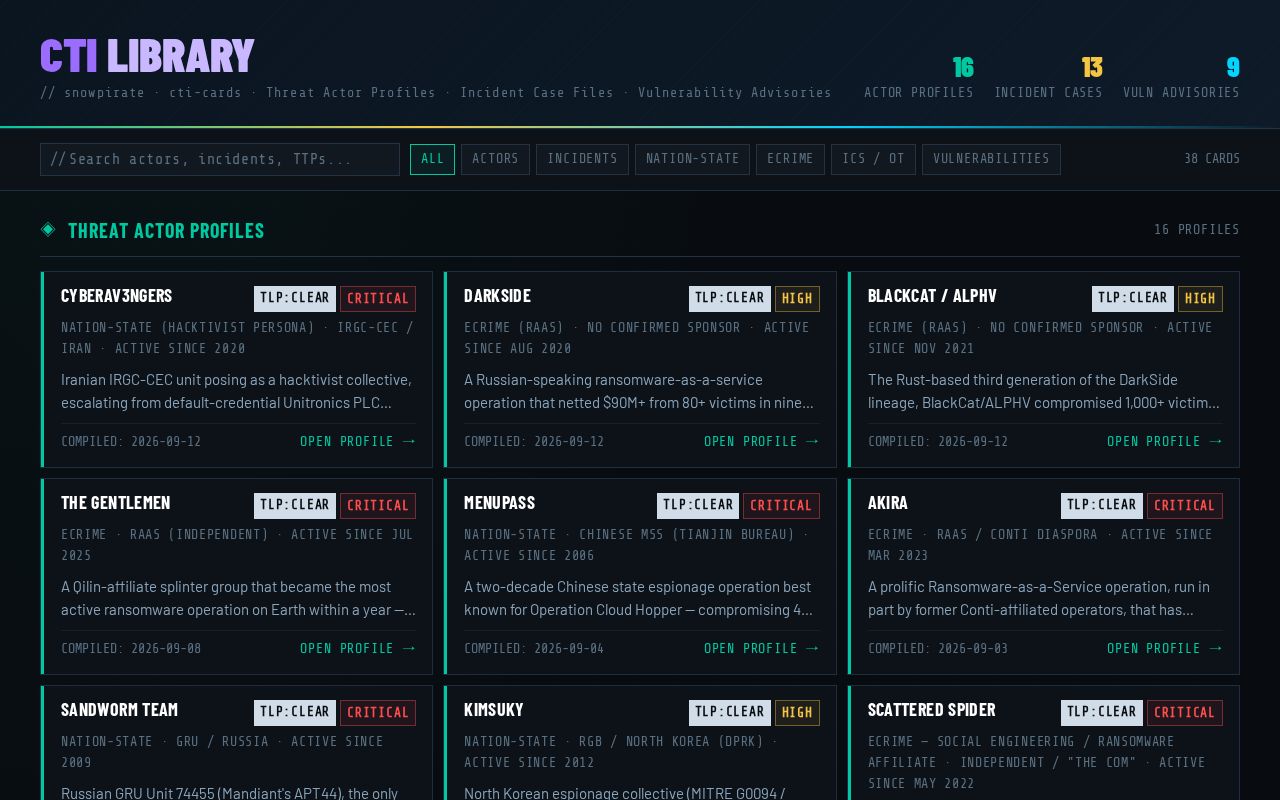Click the TLP:CLEAR badge on SCATTERED SPIDER
Viewport: 1280px width, 800px height.
point(1102,712)
